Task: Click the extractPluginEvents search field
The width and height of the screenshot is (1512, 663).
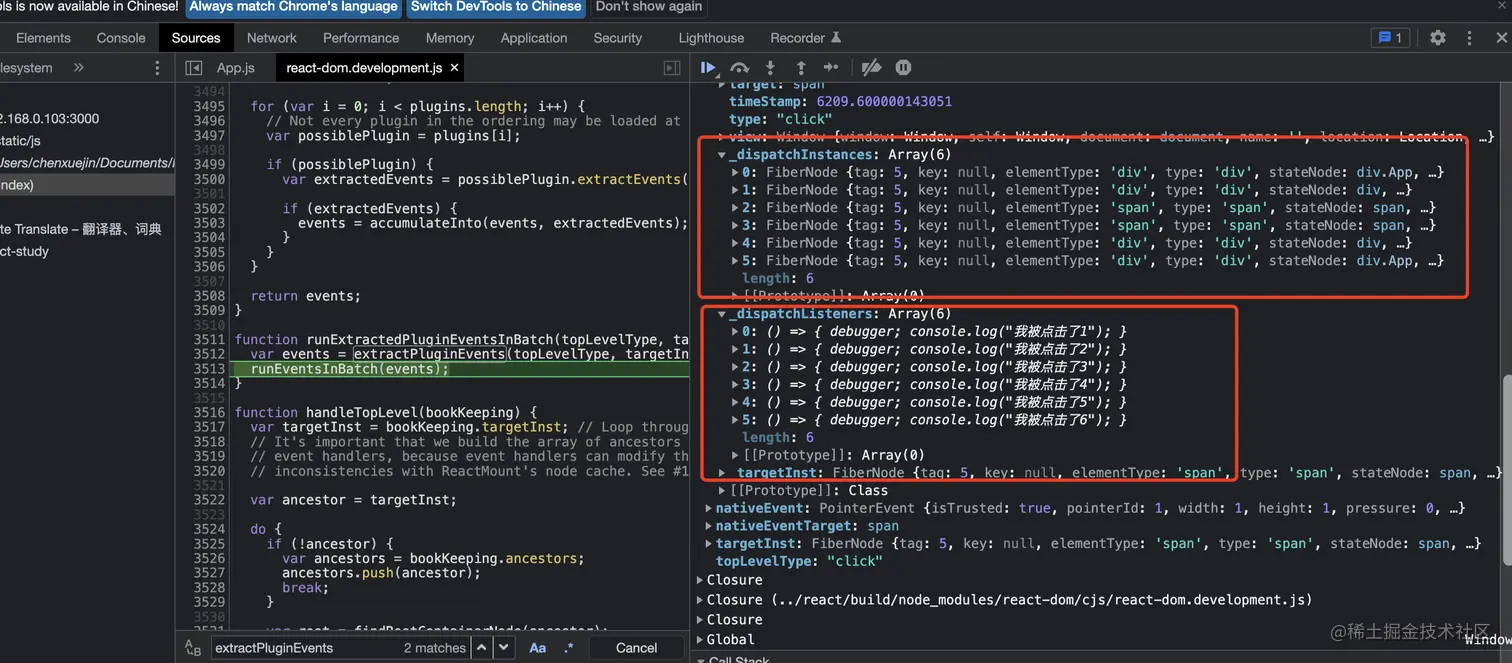Action: pyautogui.click(x=305, y=648)
